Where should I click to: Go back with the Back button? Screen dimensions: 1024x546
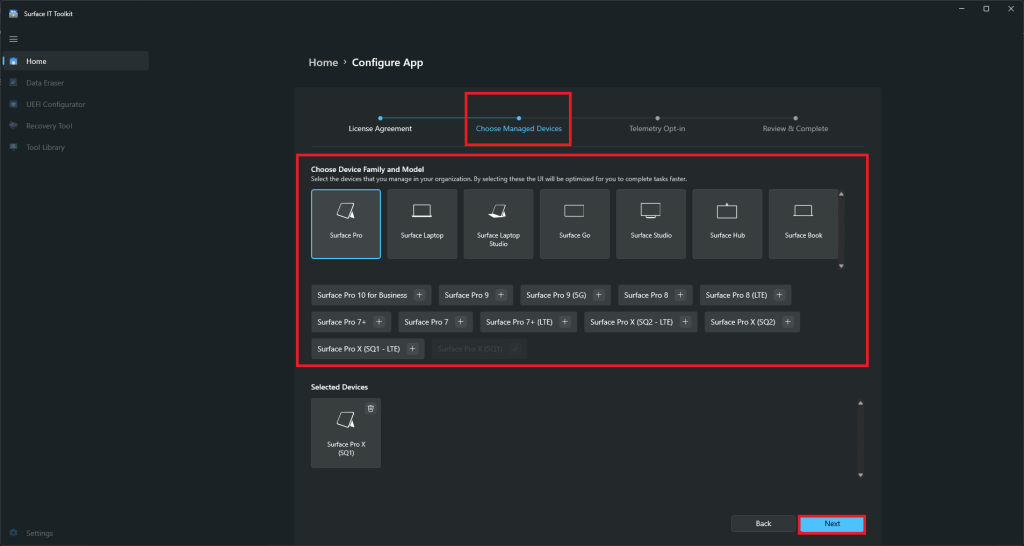pos(763,524)
